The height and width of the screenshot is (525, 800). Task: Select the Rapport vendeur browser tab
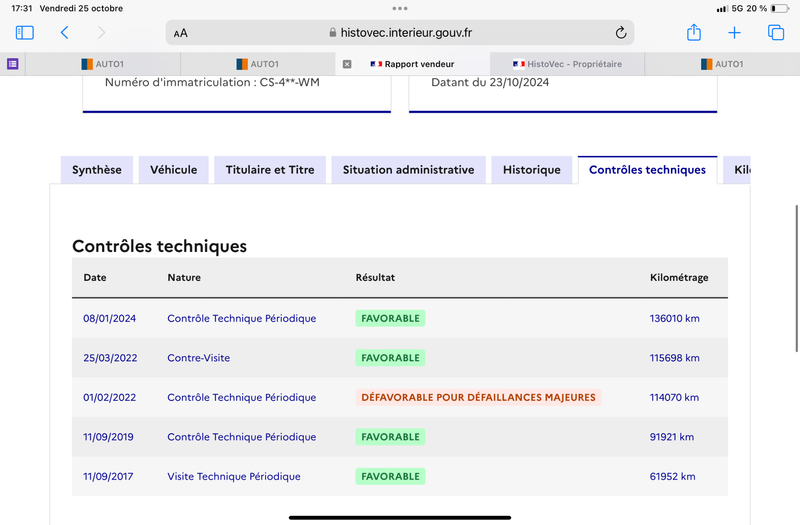[412, 64]
